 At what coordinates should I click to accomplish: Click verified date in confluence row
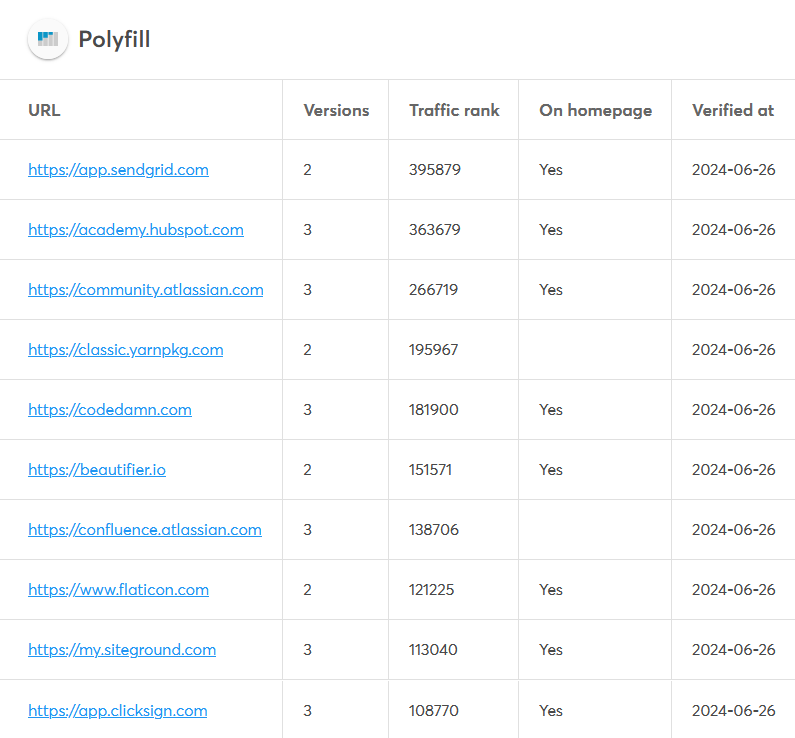(734, 530)
